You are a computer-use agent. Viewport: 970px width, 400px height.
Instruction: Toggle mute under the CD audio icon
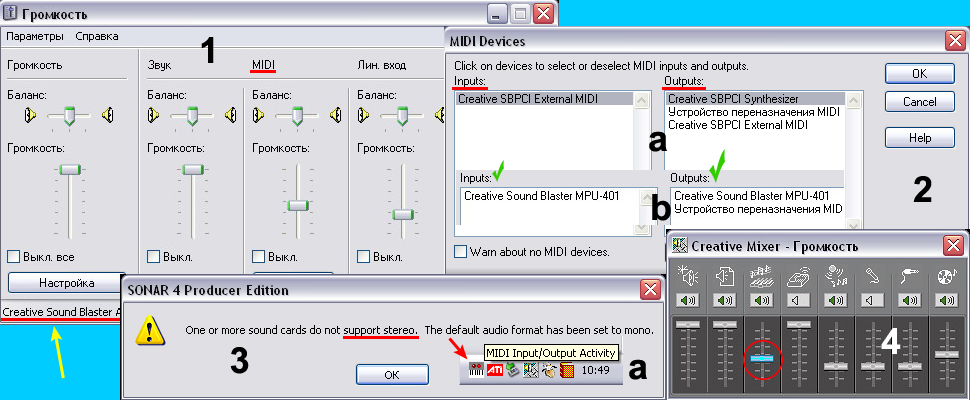tap(946, 301)
